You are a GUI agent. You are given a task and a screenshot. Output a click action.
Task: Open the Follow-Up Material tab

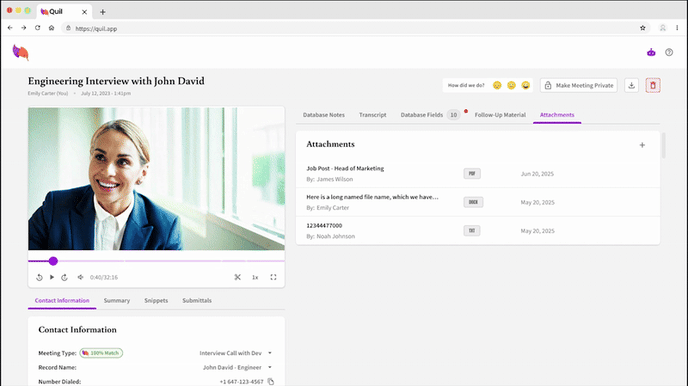point(500,115)
